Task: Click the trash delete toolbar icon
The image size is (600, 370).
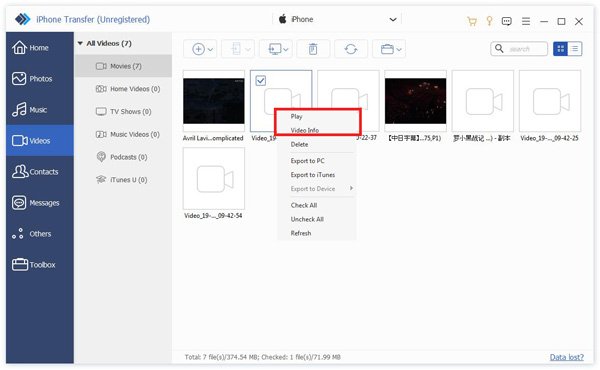Action: point(313,49)
